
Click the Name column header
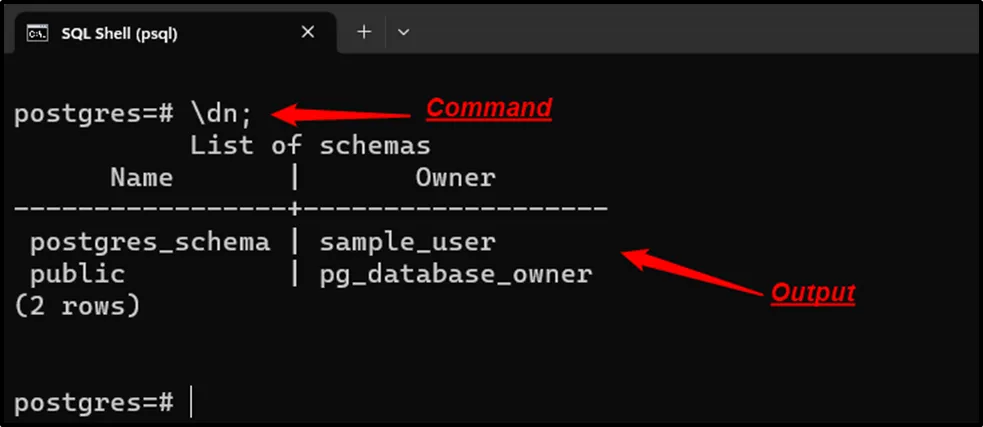(x=141, y=178)
